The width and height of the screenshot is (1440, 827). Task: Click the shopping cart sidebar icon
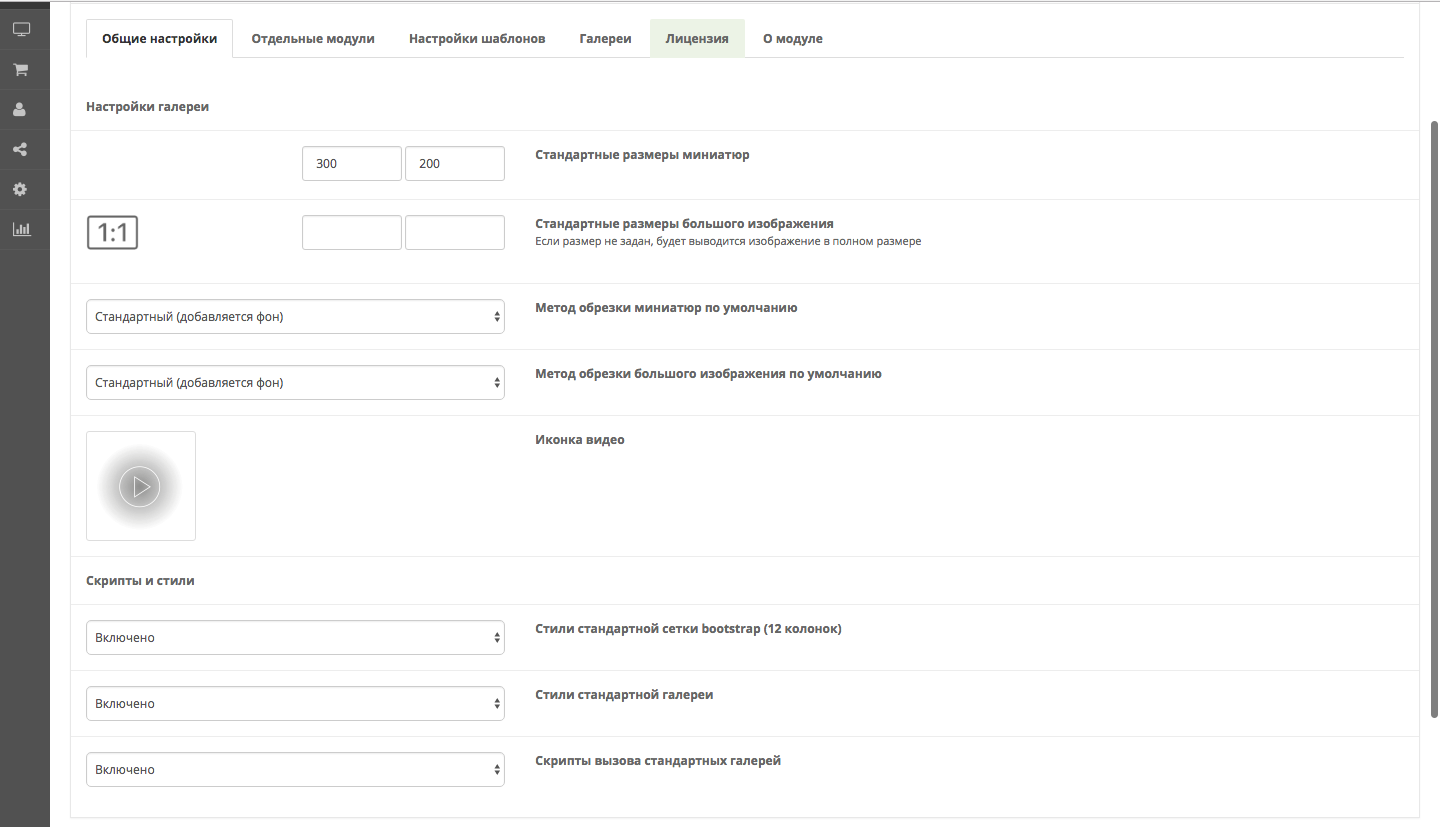coord(20,70)
